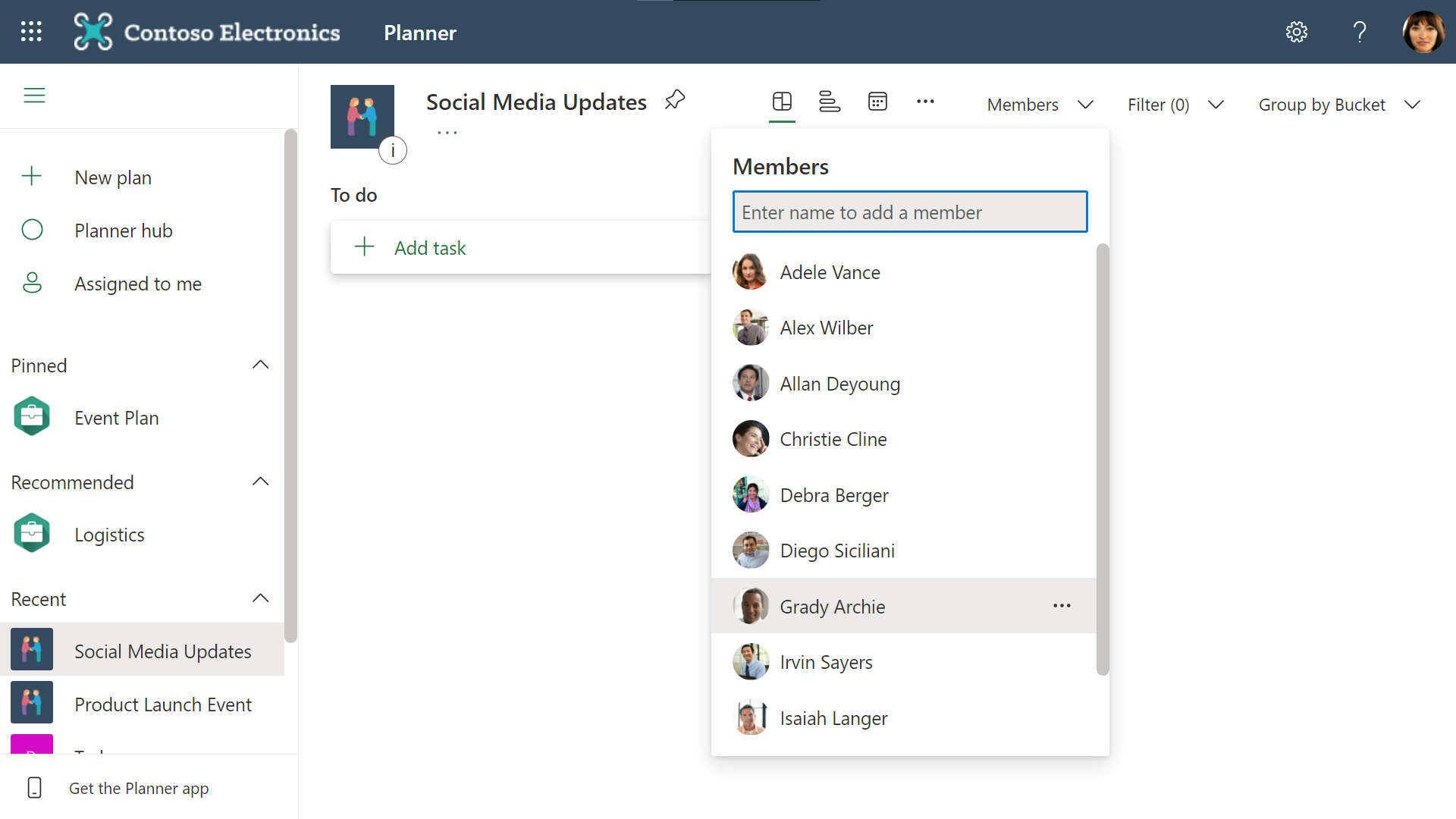The image size is (1456, 819).
Task: Click Adele Vance's avatar
Action: coord(751,271)
